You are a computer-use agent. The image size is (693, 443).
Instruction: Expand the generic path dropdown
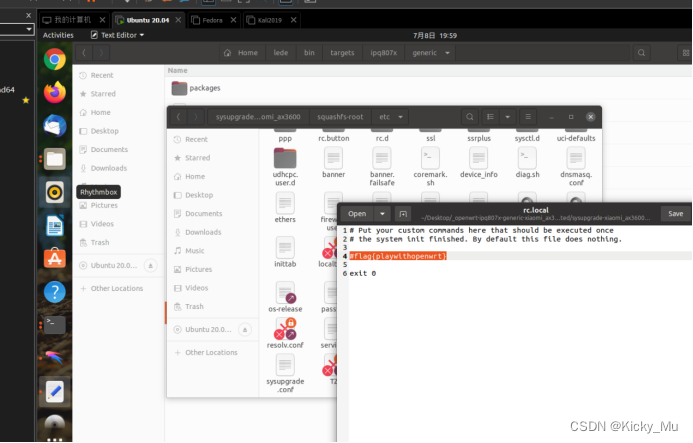pyautogui.click(x=447, y=53)
